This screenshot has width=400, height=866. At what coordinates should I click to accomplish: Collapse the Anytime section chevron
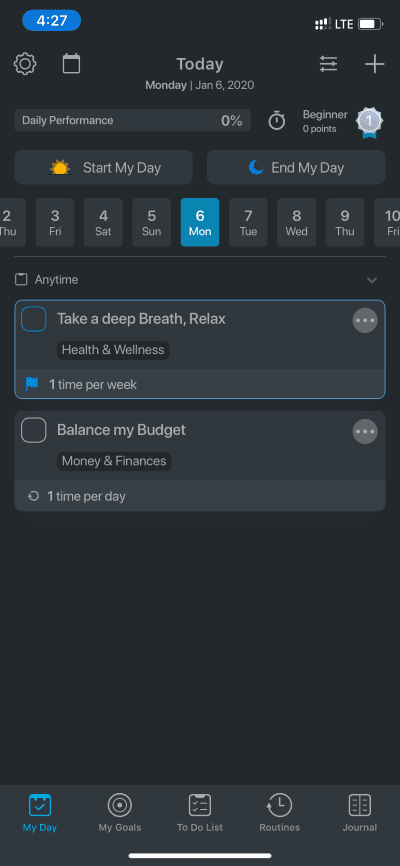click(372, 280)
